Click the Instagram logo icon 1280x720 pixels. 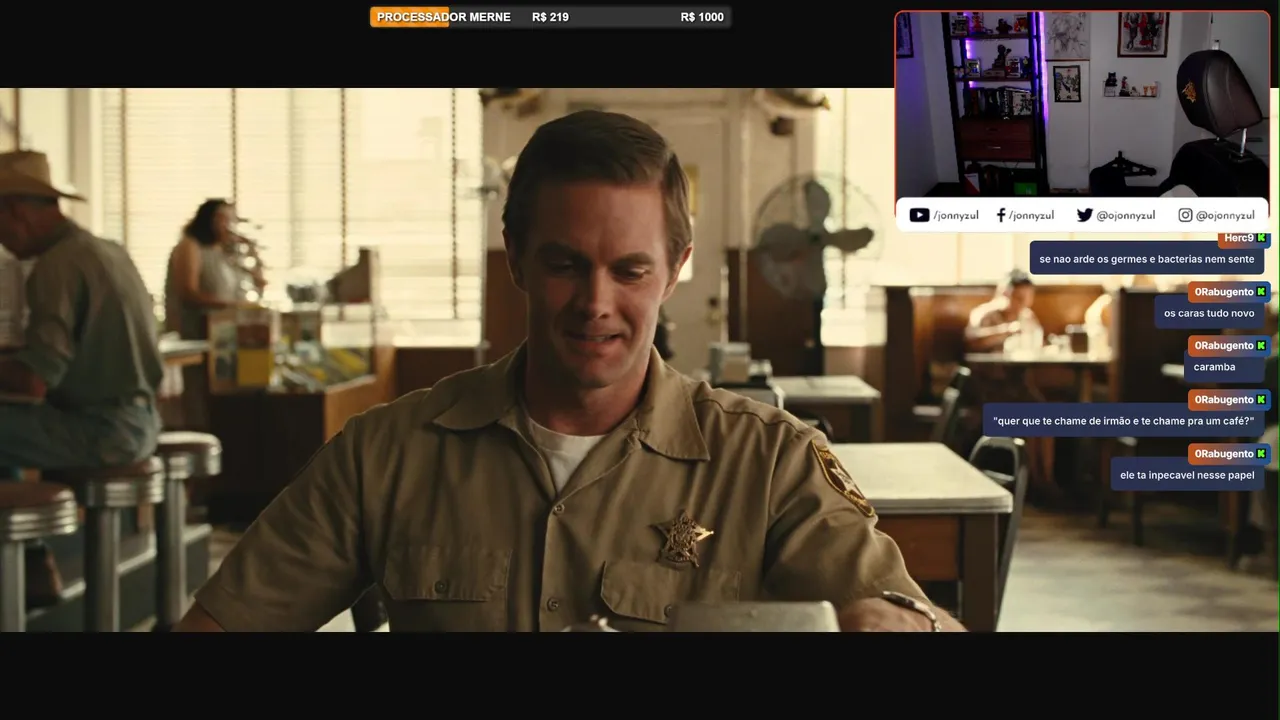tap(1185, 215)
